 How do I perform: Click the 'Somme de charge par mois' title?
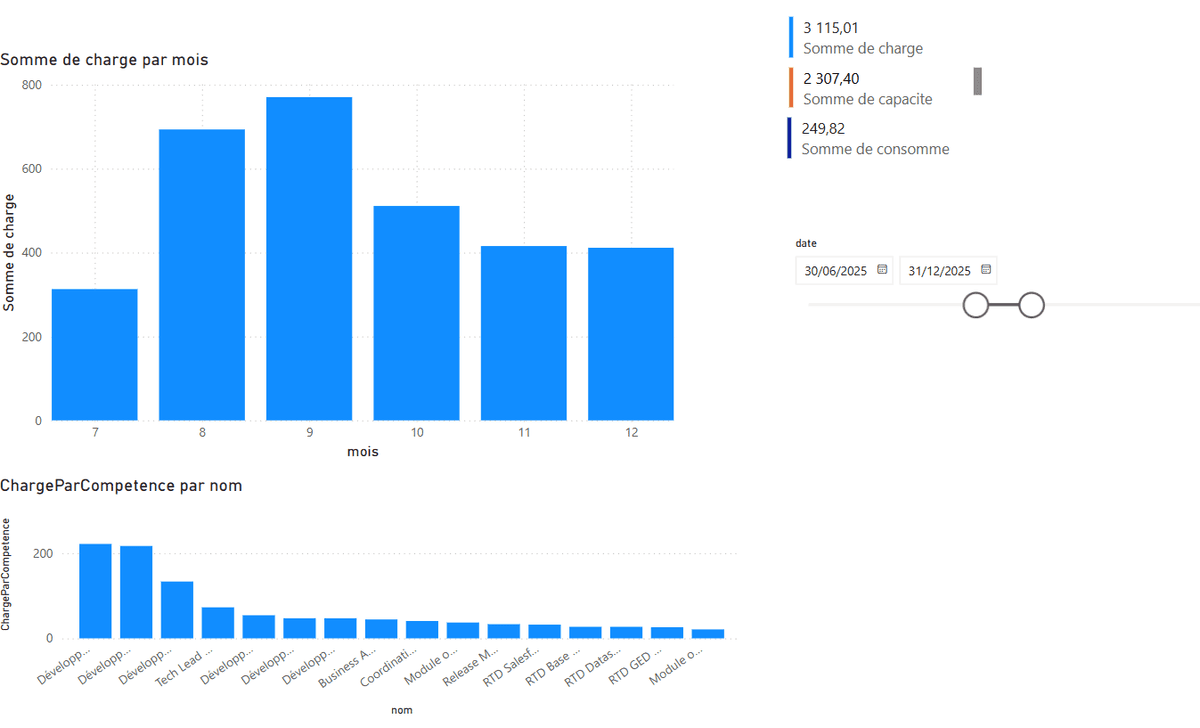pyautogui.click(x=104, y=60)
